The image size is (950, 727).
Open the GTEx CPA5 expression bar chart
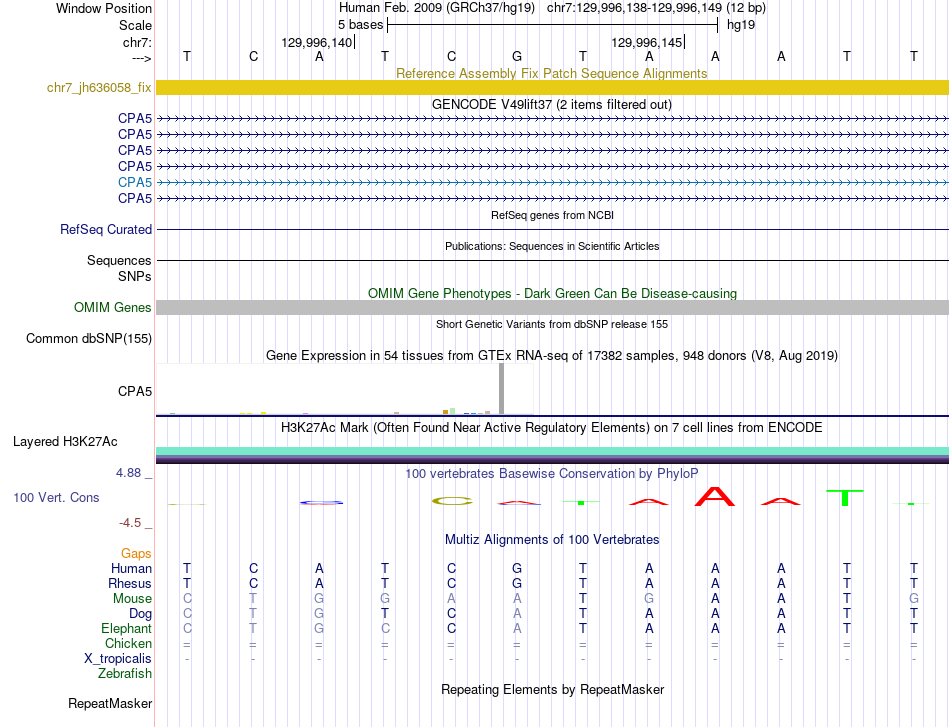[x=344, y=390]
